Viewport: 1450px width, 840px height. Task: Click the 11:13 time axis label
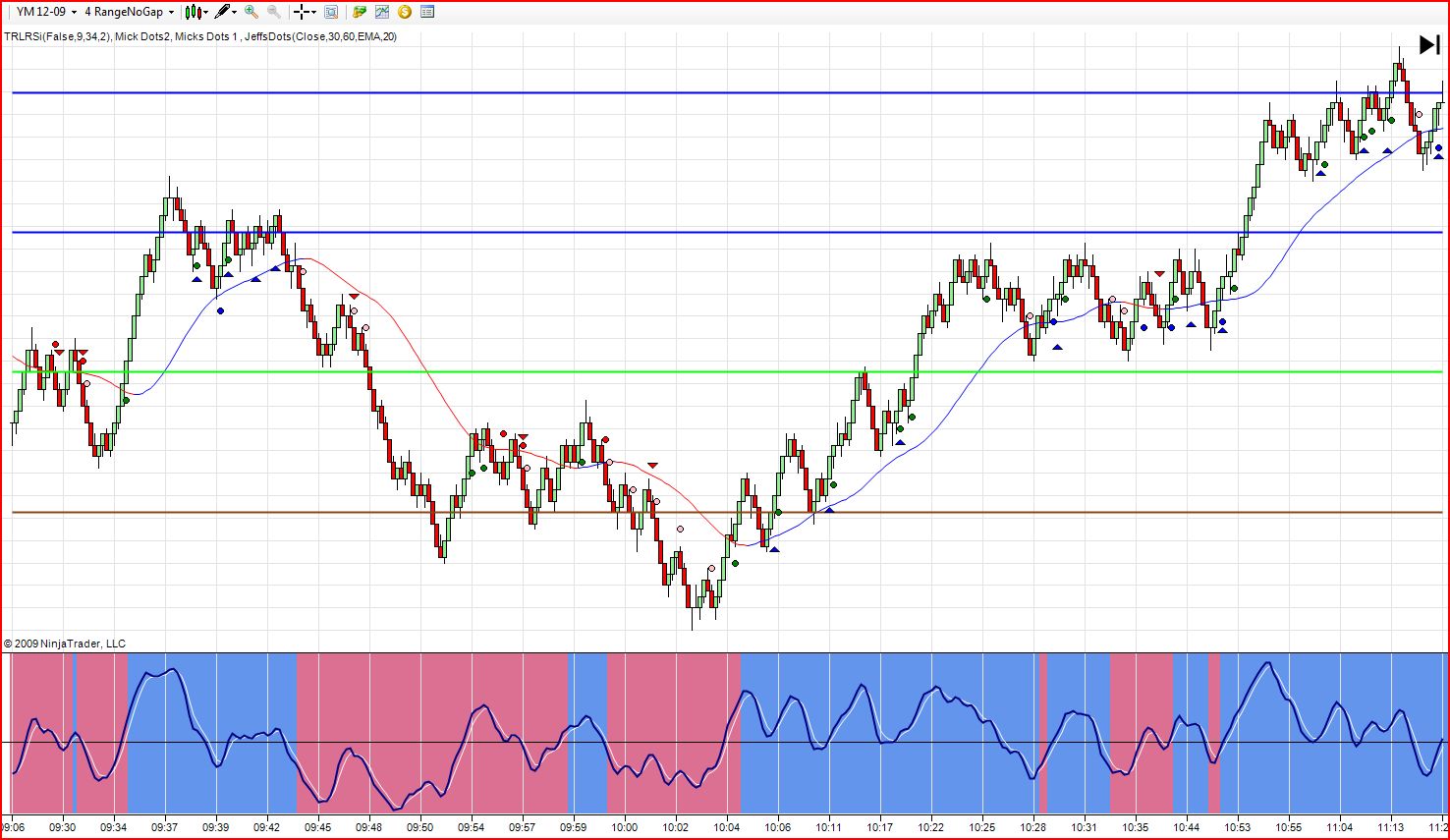[1390, 827]
